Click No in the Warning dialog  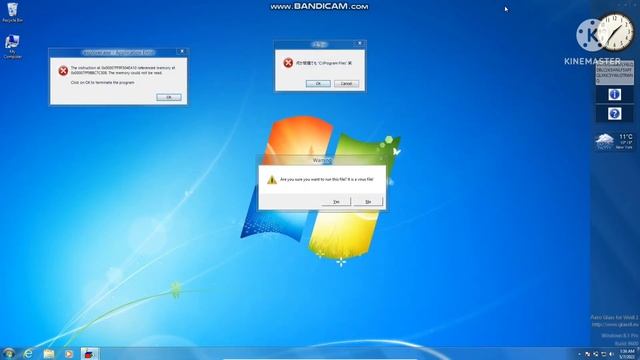tap(368, 202)
